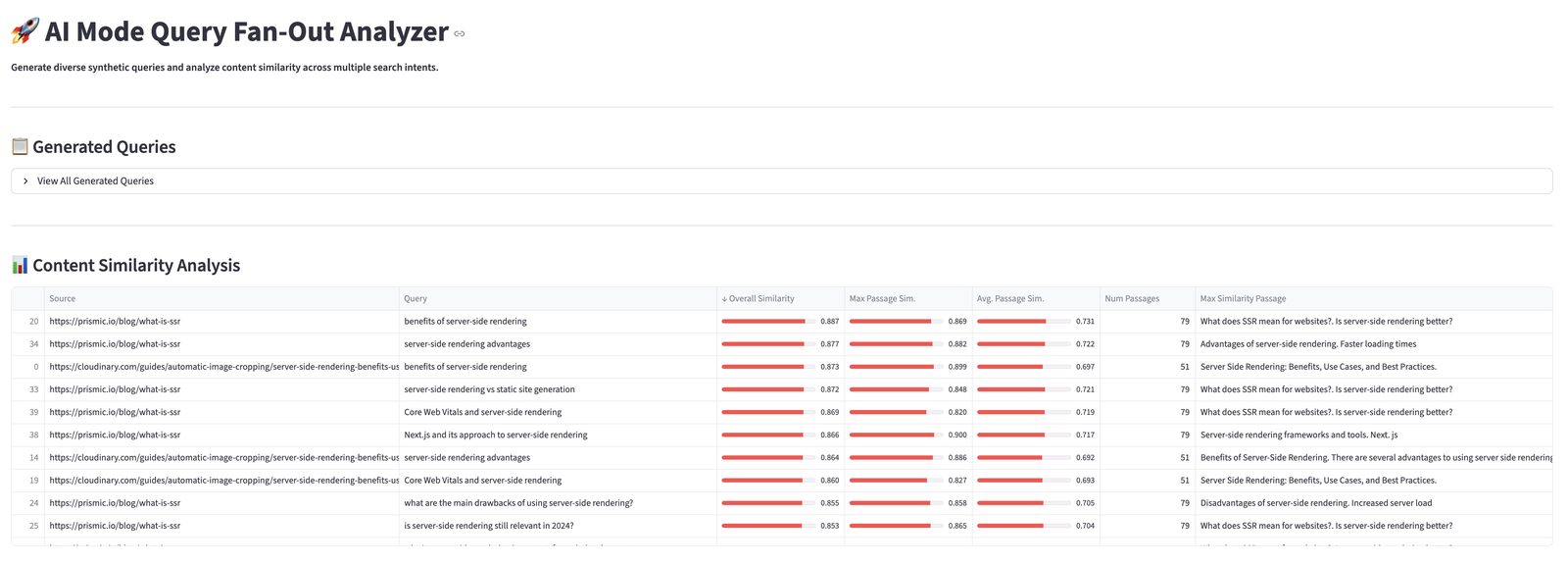Click row index 38
This screenshot has height=564, width=1568.
pyautogui.click(x=33, y=436)
